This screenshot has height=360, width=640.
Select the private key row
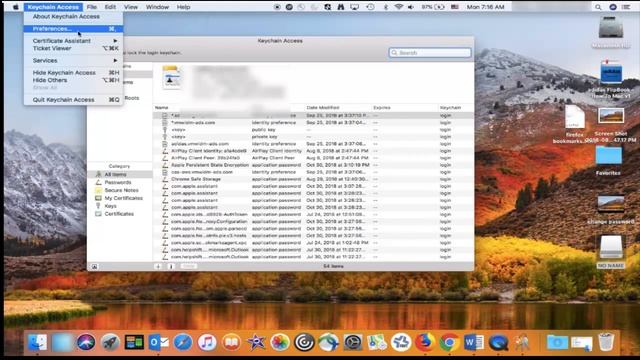(313, 137)
